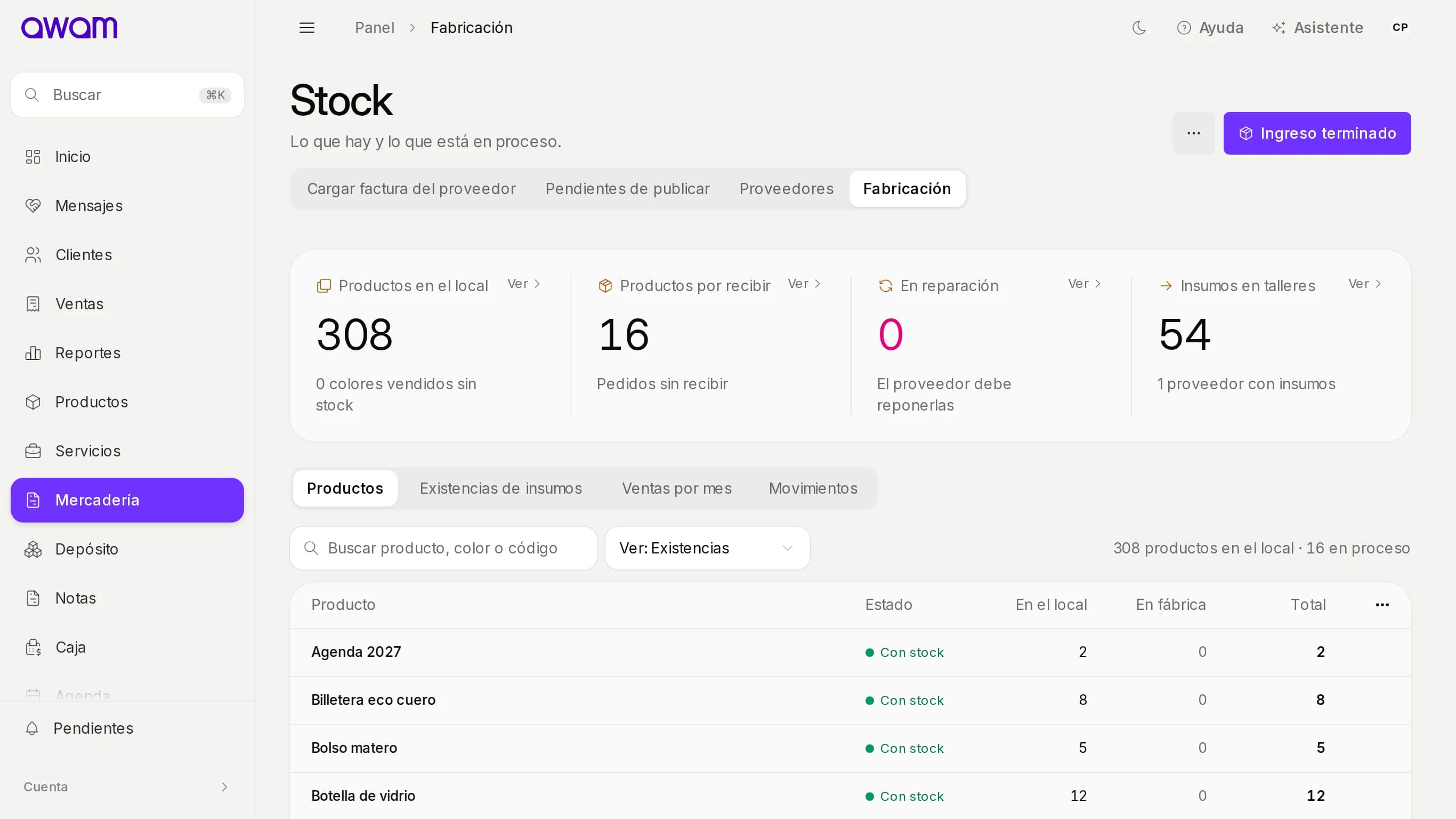Click Ver for Productos por recibir
Screen dimensions: 1456x819
[804, 284]
